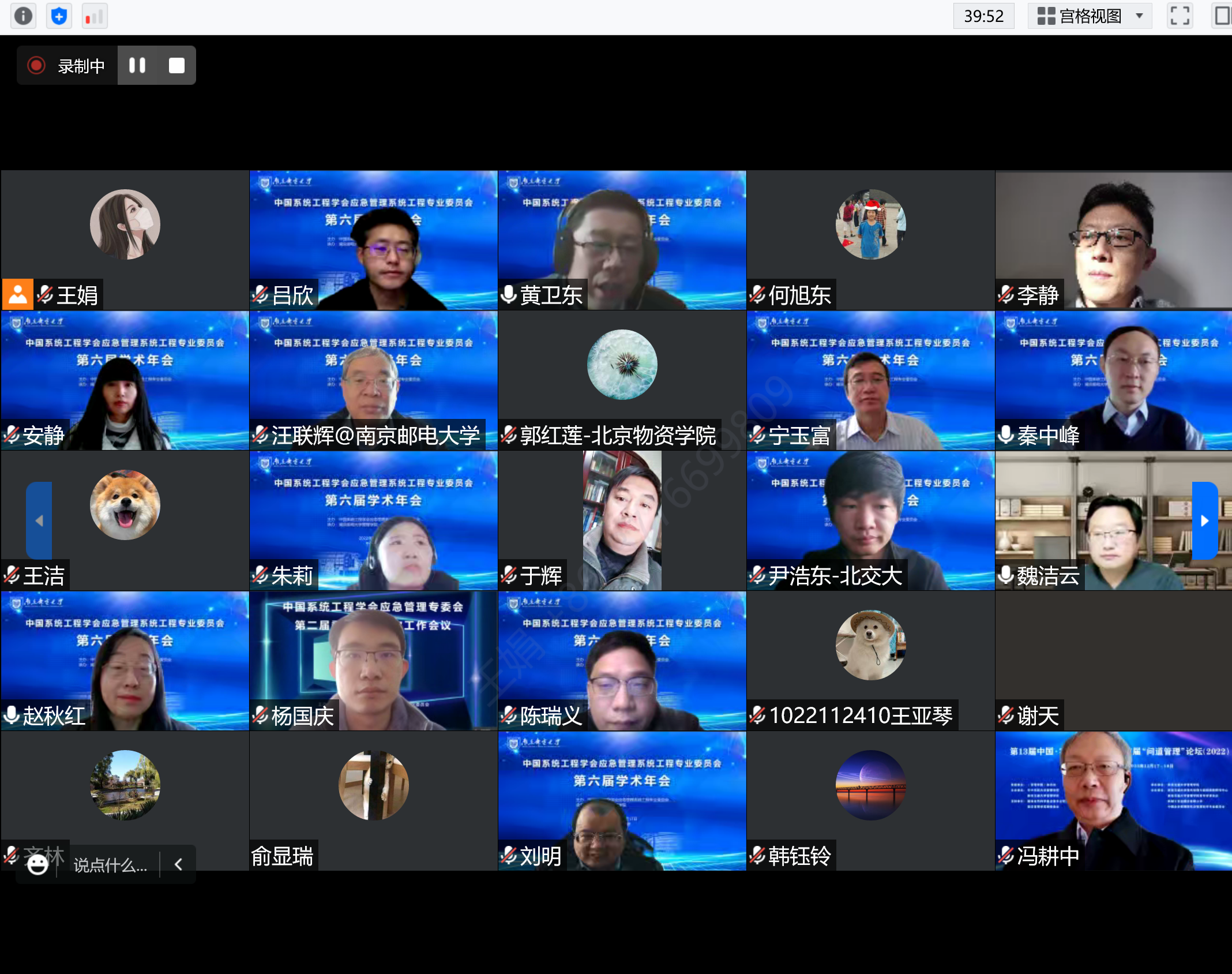Image resolution: width=1232 pixels, height=974 pixels.
Task: Pause the ongoing recording
Action: pos(137,65)
